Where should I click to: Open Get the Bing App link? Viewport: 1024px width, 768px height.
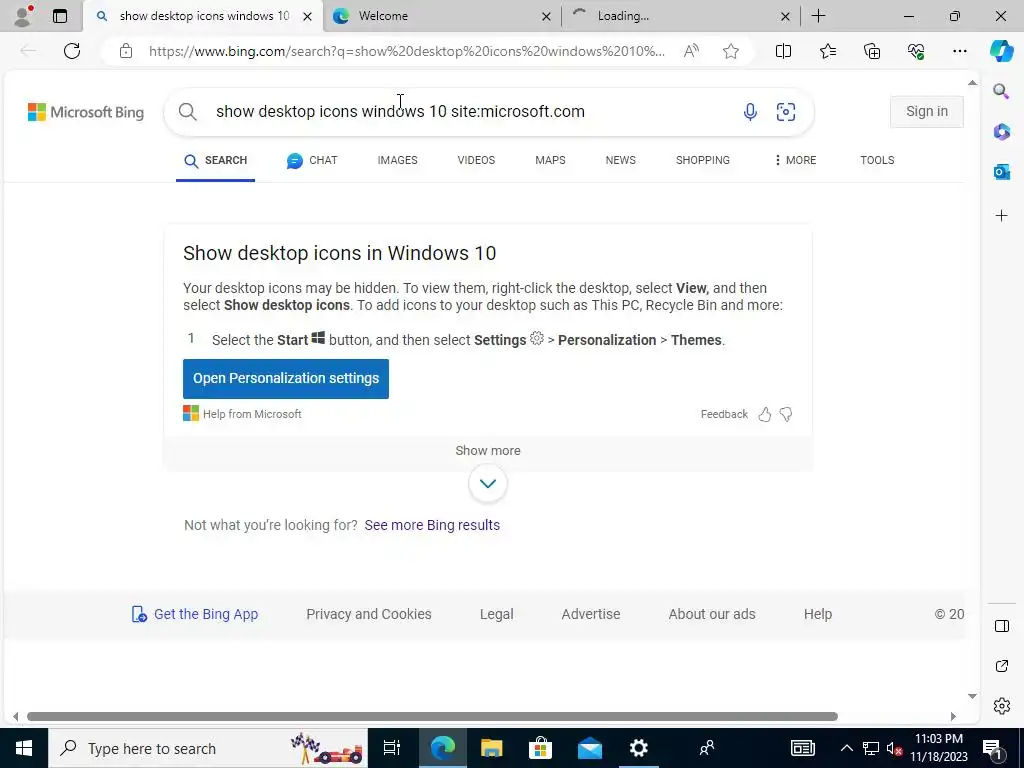(195, 614)
